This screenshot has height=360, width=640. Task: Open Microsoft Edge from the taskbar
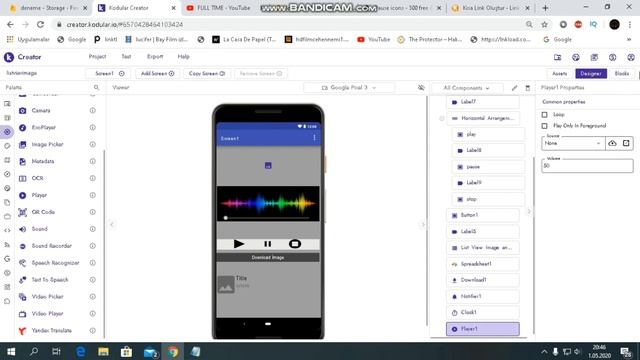(x=81, y=351)
